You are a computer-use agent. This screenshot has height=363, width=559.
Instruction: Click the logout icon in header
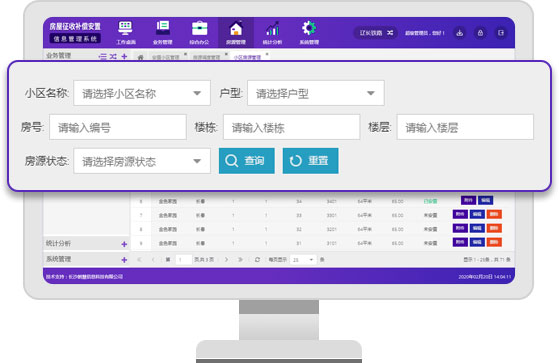tap(501, 33)
